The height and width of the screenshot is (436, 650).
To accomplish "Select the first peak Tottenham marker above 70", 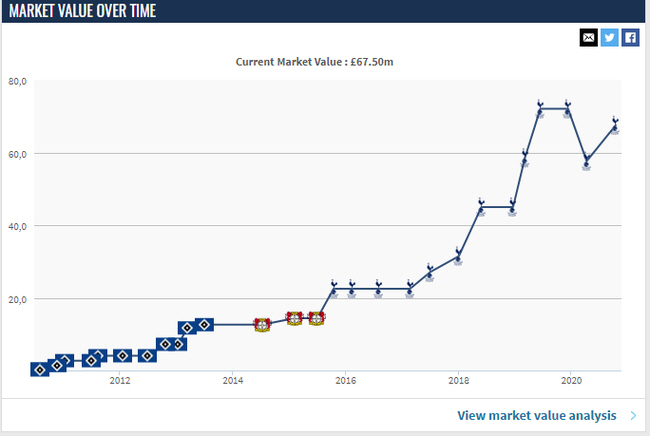I will click(539, 108).
